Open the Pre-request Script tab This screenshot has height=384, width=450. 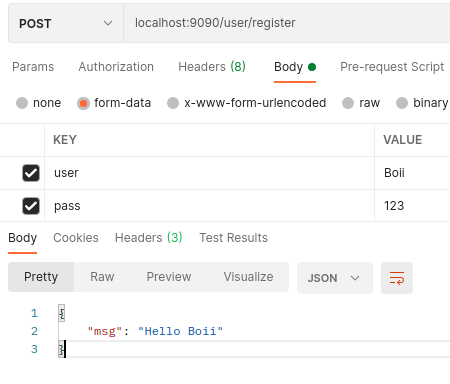[392, 67]
